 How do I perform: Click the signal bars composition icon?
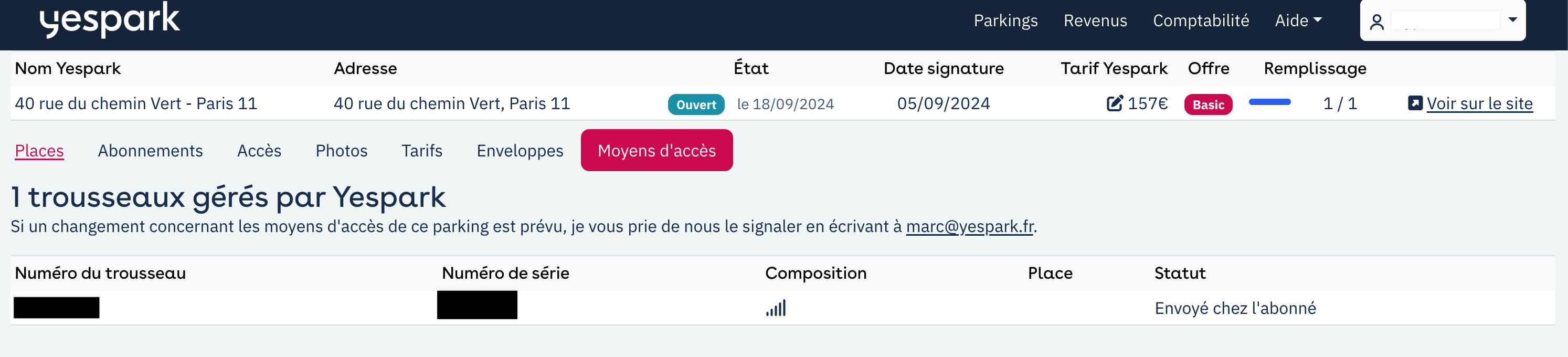pyautogui.click(x=776, y=308)
